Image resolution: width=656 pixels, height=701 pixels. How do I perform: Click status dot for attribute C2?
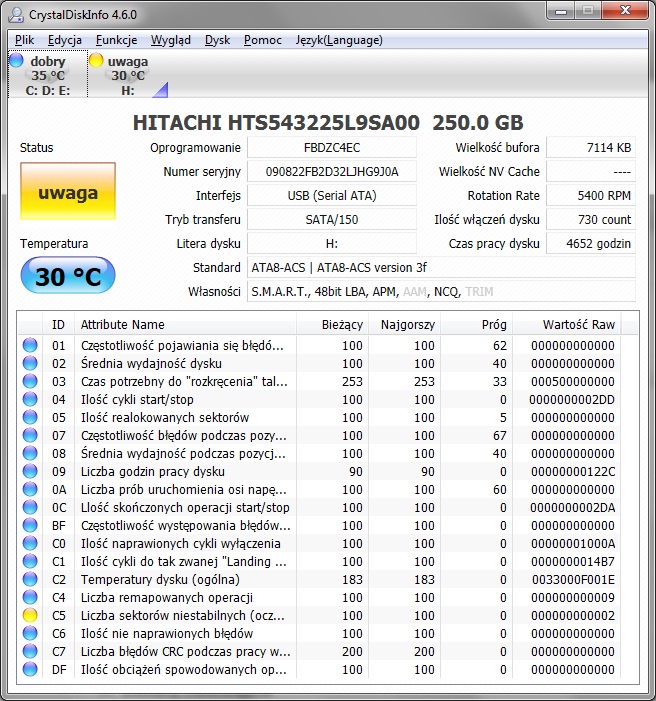pyautogui.click(x=30, y=579)
